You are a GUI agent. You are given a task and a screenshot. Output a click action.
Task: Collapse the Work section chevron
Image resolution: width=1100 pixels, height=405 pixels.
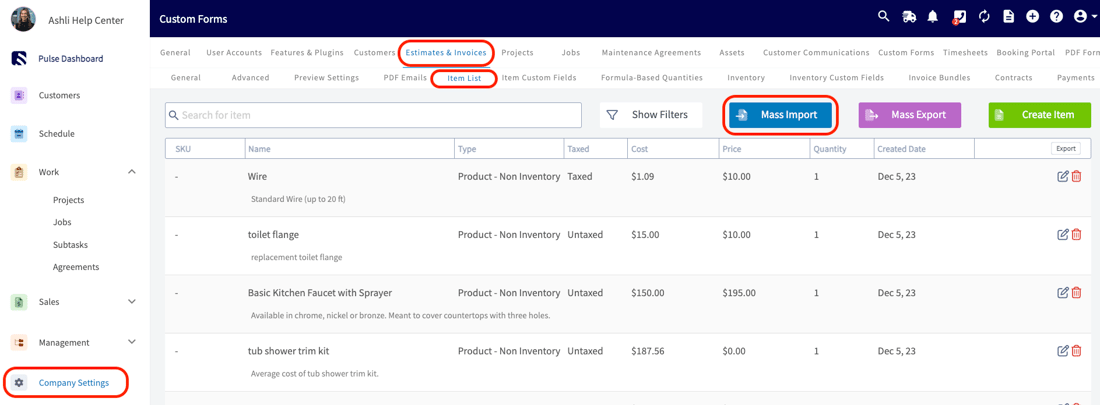pyautogui.click(x=132, y=172)
